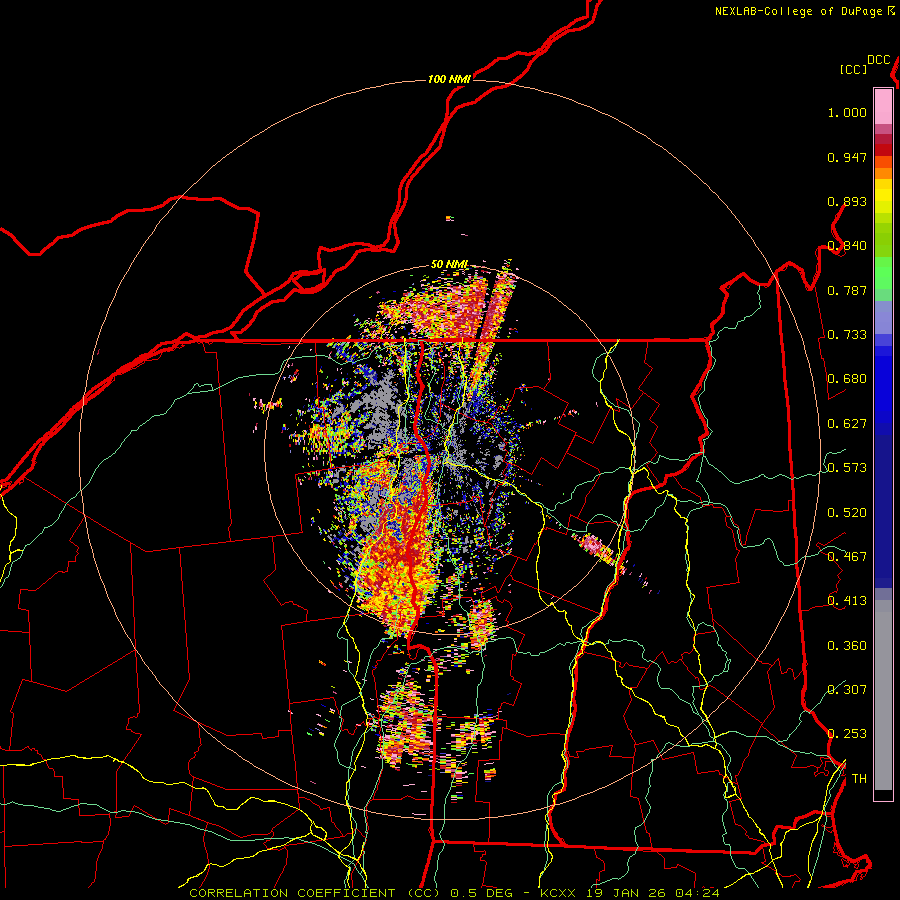The height and width of the screenshot is (900, 900).
Task: Click the NEXLAB-College of DuPage header text
Action: [805, 11]
